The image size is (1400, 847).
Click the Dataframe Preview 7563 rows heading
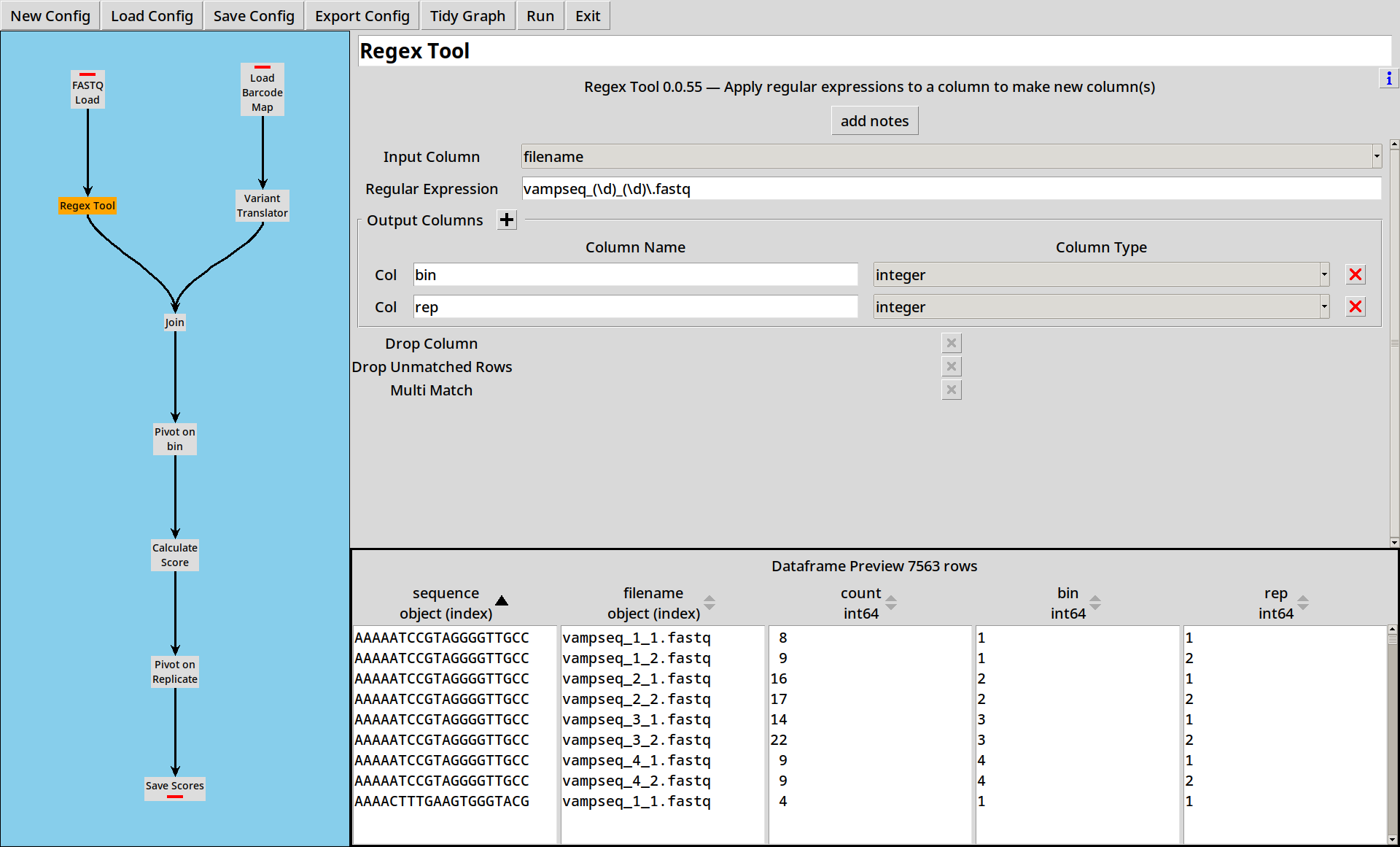click(x=874, y=566)
